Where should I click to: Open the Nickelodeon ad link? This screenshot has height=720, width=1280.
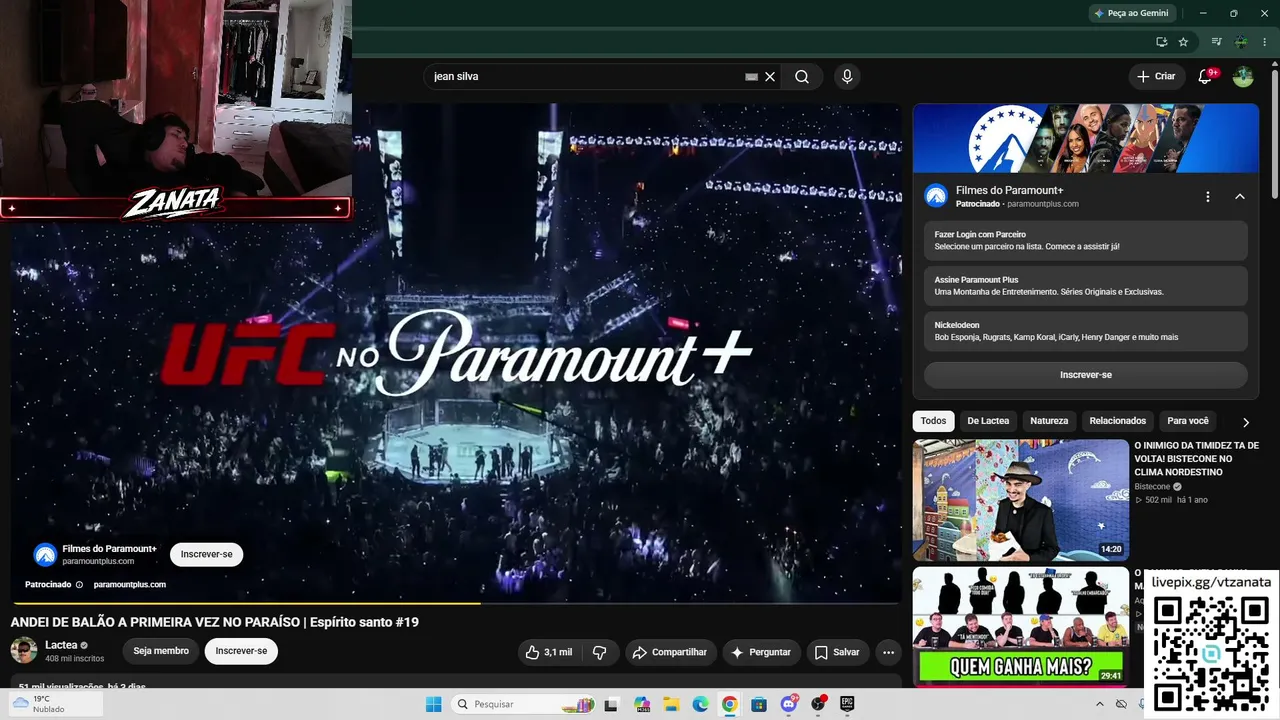1085,331
